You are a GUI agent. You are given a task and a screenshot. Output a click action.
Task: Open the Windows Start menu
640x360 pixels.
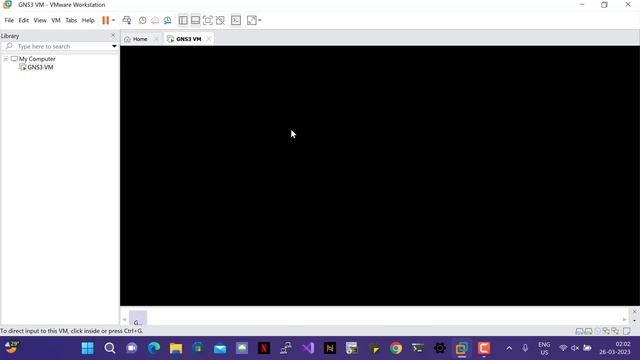(87, 348)
